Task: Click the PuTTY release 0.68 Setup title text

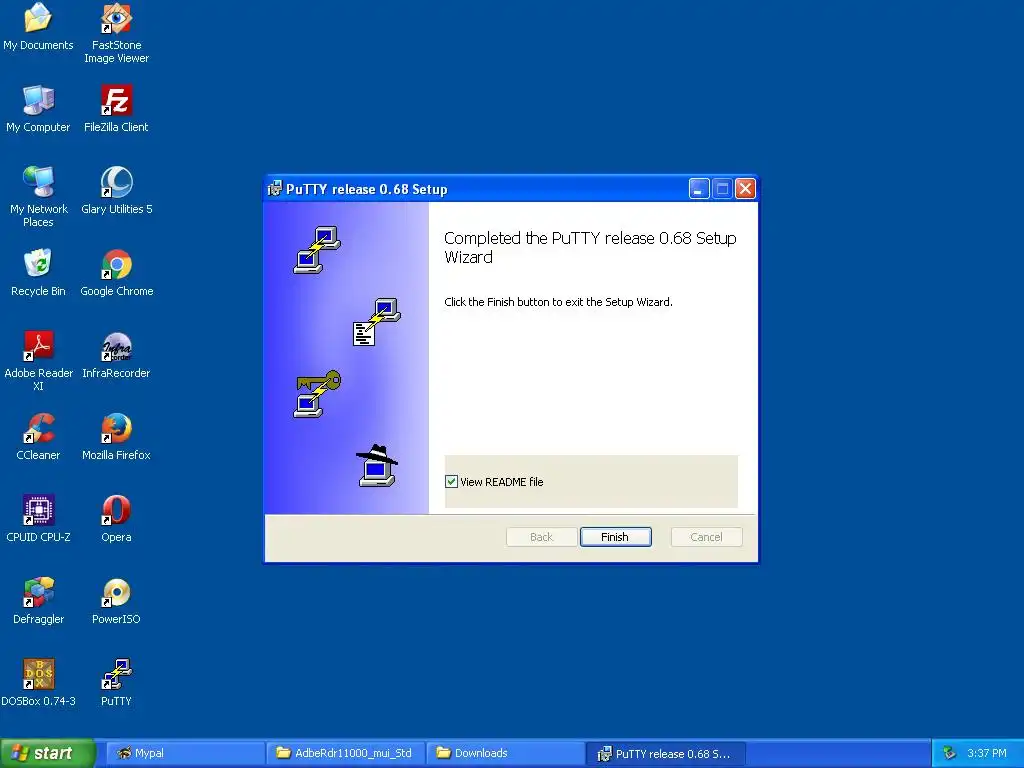Action: pyautogui.click(x=366, y=189)
